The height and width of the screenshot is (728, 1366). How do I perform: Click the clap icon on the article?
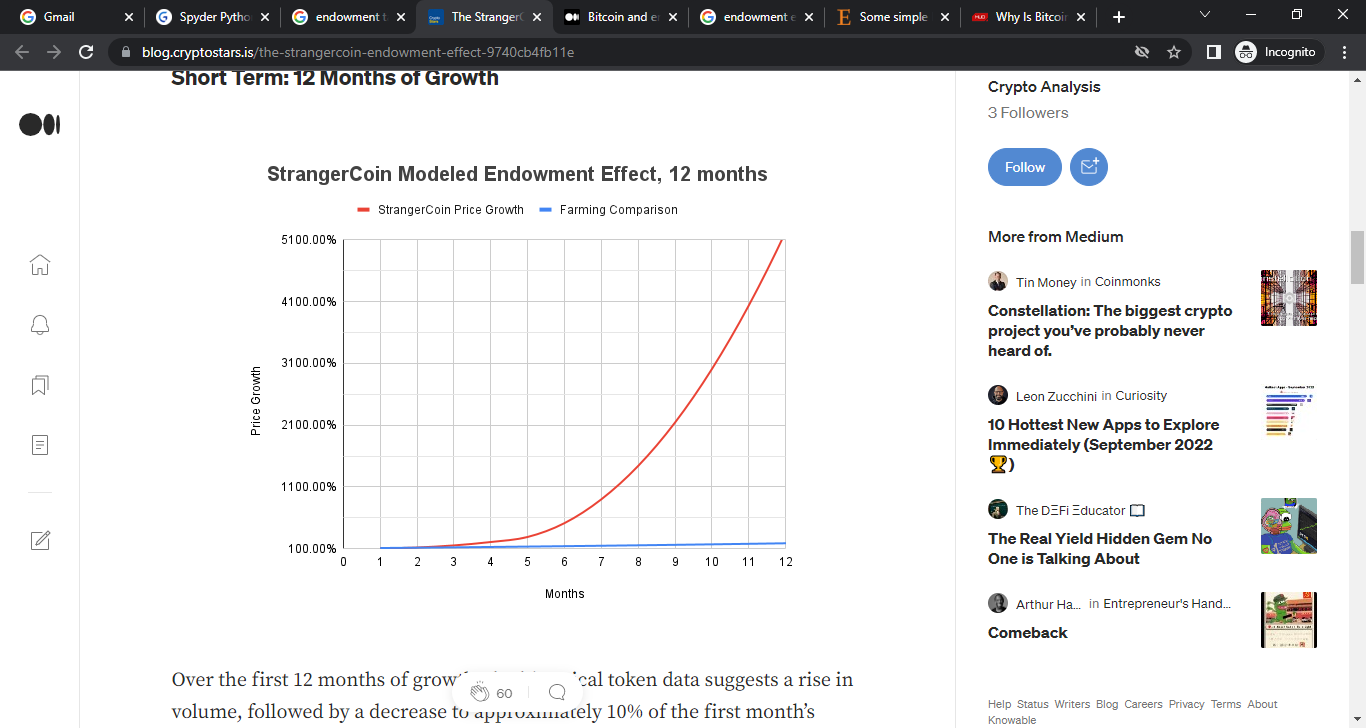pos(480,693)
